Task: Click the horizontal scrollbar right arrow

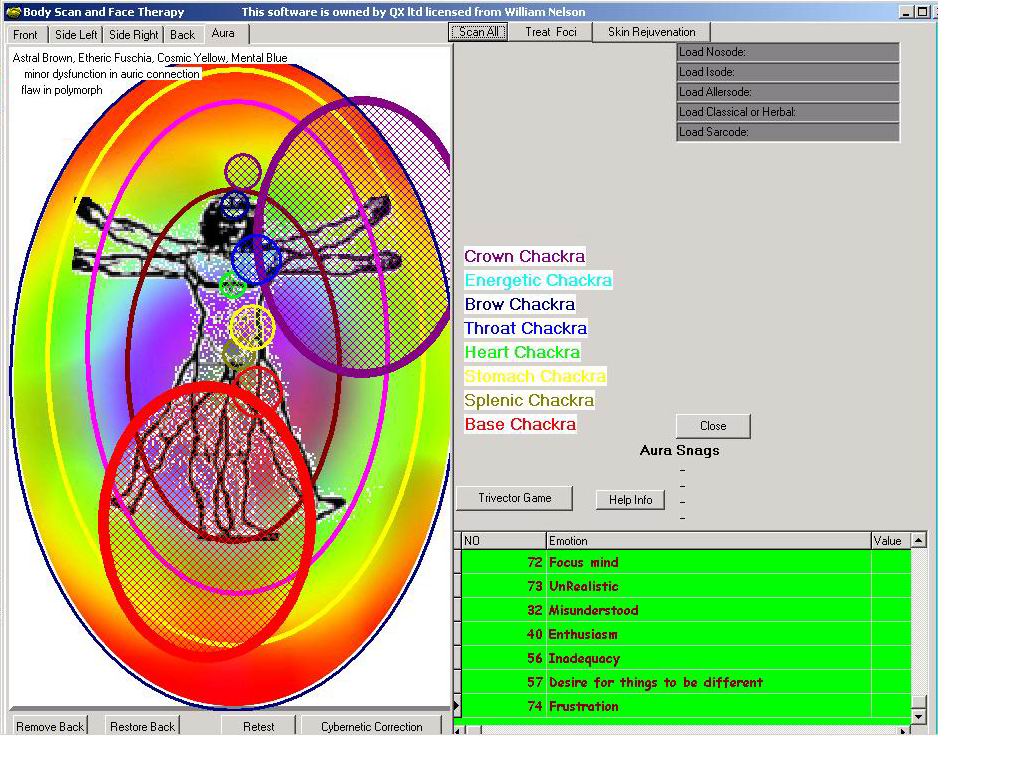Action: [904, 731]
